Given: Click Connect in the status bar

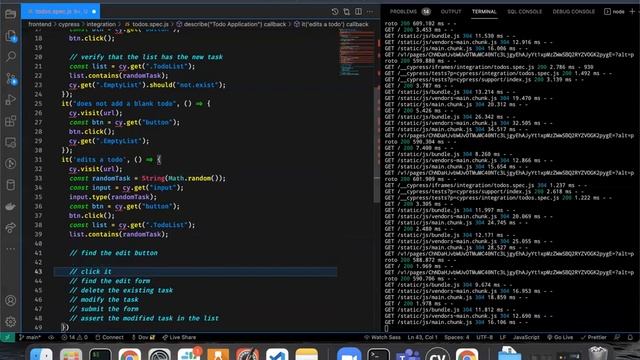Looking at the screenshot, I should click(109, 337).
